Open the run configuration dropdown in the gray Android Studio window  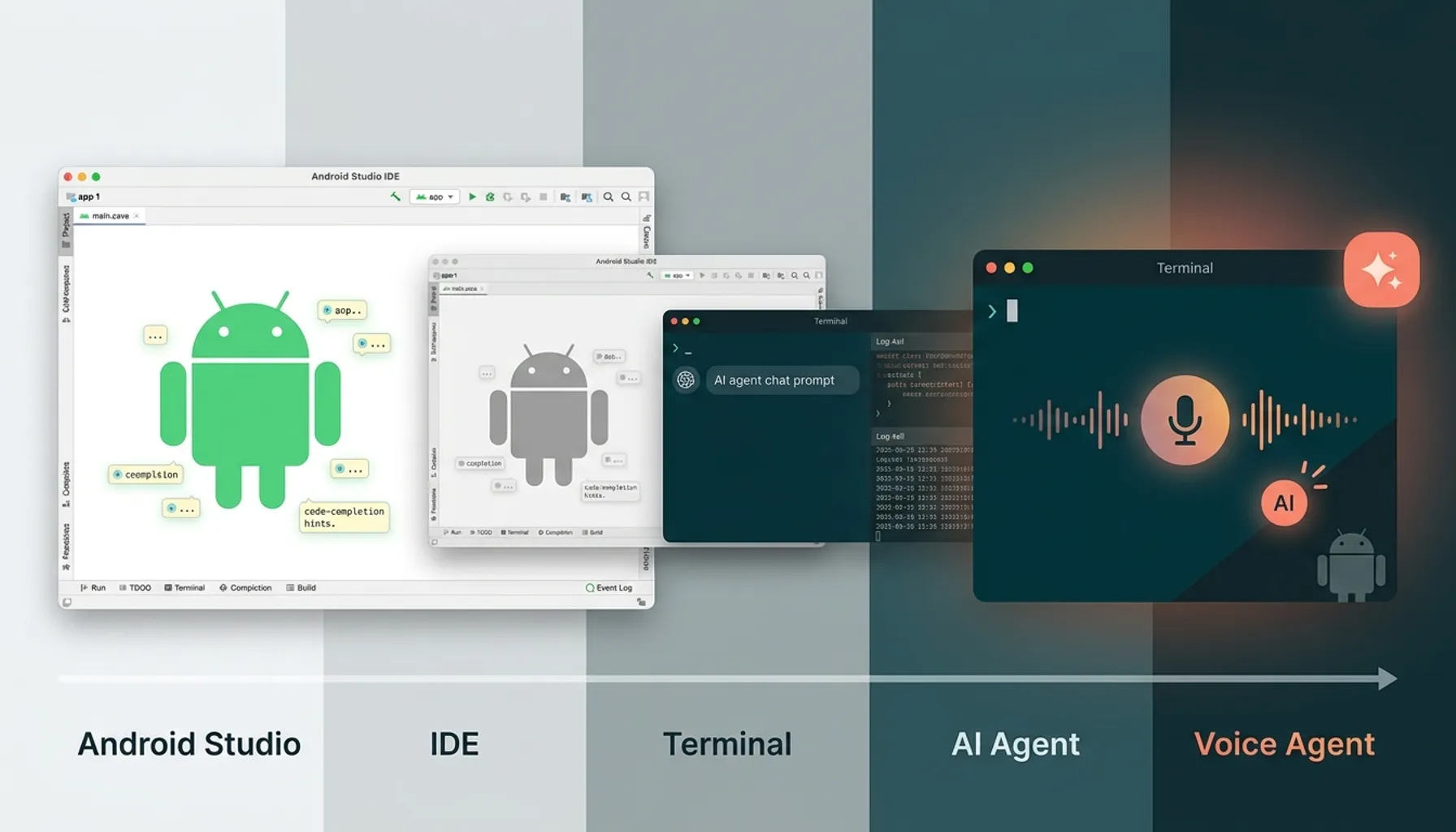677,275
